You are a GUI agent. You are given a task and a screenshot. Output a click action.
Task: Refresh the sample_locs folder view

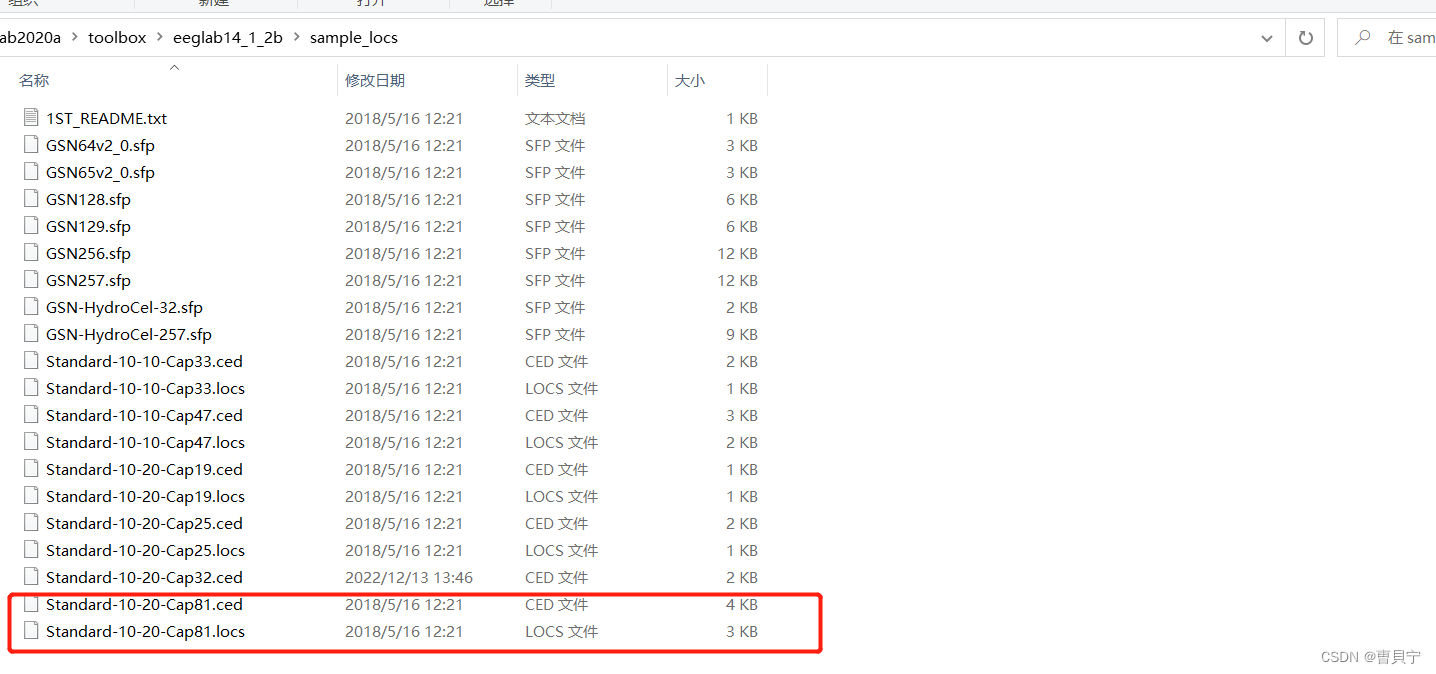pyautogui.click(x=1305, y=38)
